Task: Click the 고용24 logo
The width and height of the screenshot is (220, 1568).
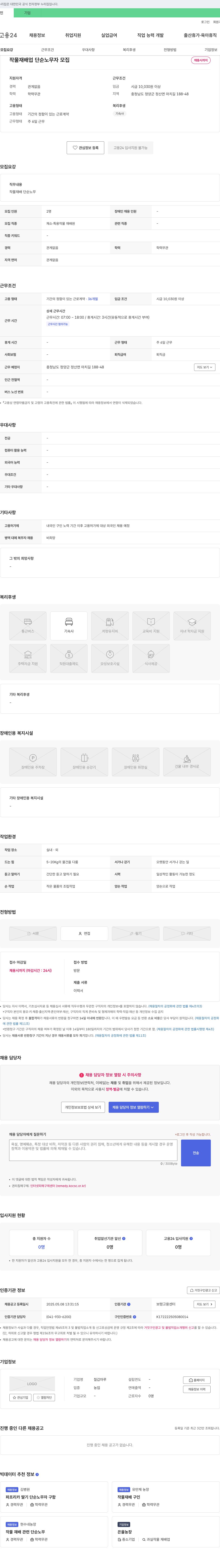Action: pos(8,35)
